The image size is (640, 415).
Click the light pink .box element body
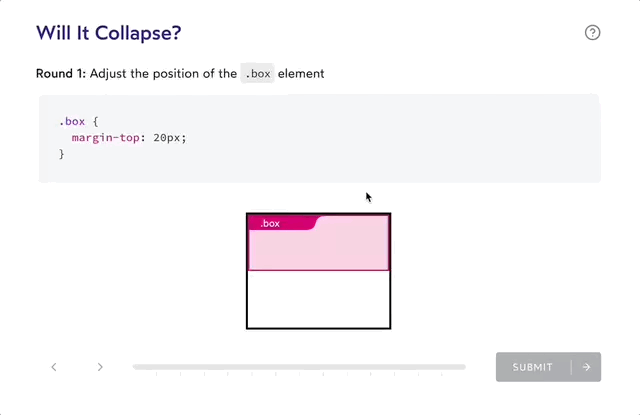coord(318,250)
